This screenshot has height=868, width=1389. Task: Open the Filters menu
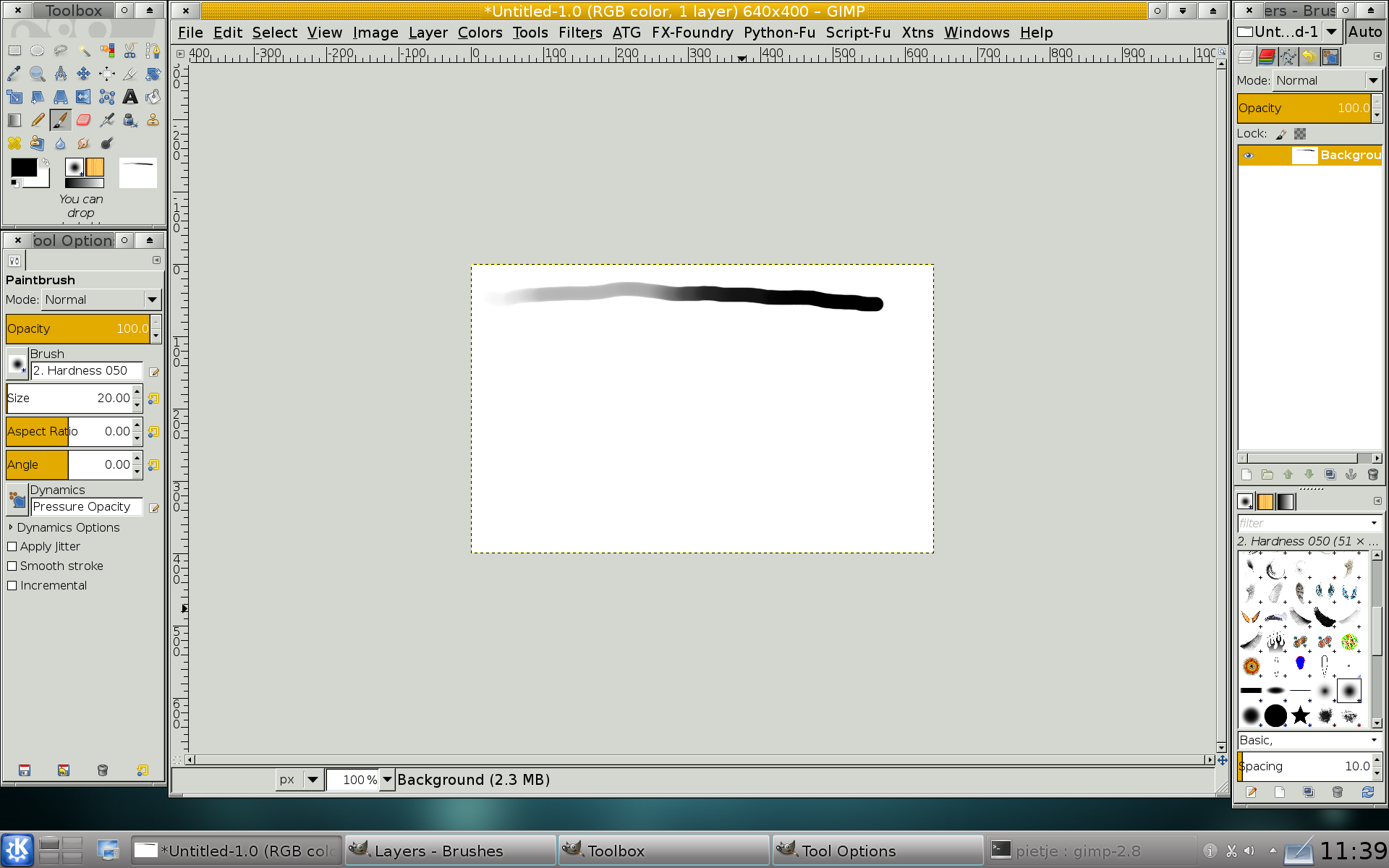click(580, 33)
